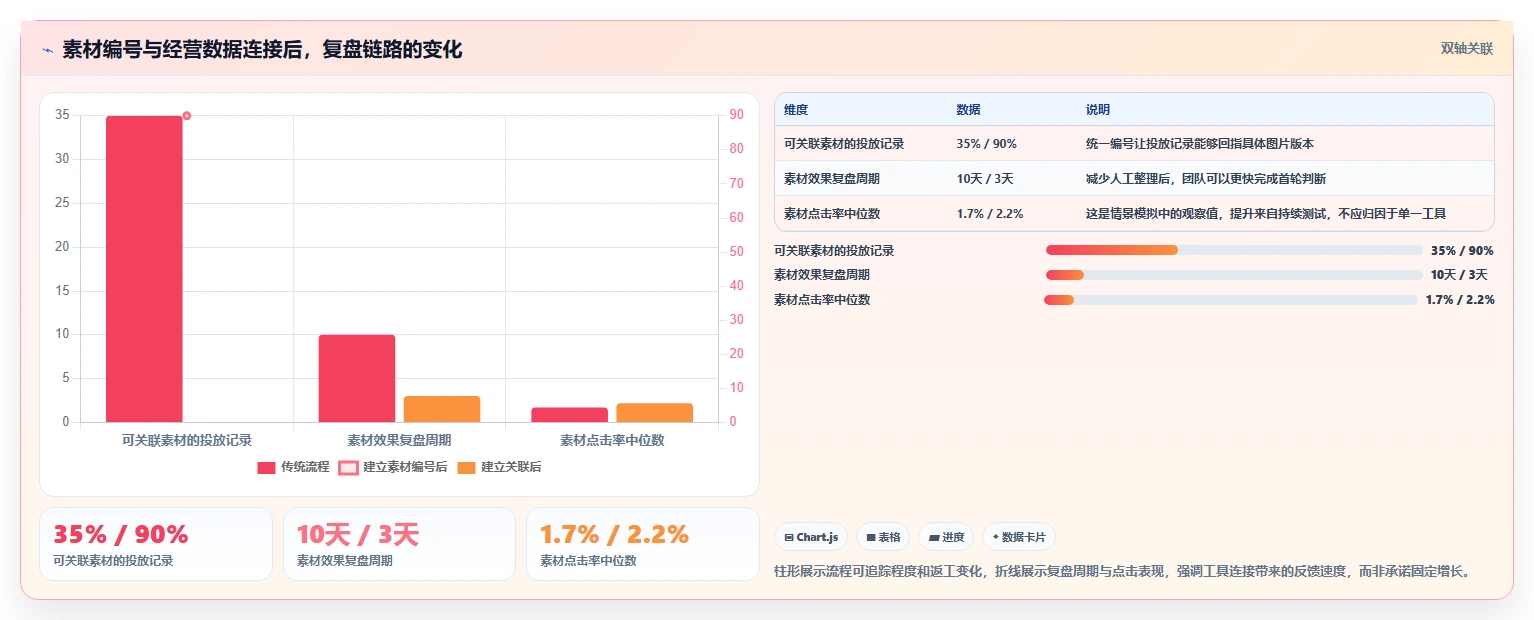Click the orange 素材效果复盘周期 bar
Screen dimensions: 1534x620
(442, 409)
